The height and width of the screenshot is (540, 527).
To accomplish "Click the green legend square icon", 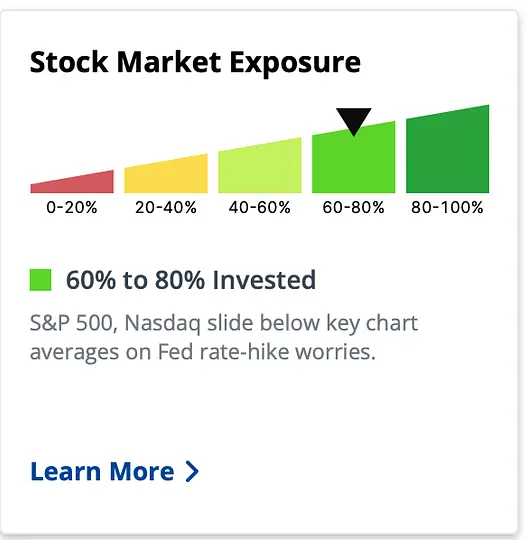I will [41, 280].
